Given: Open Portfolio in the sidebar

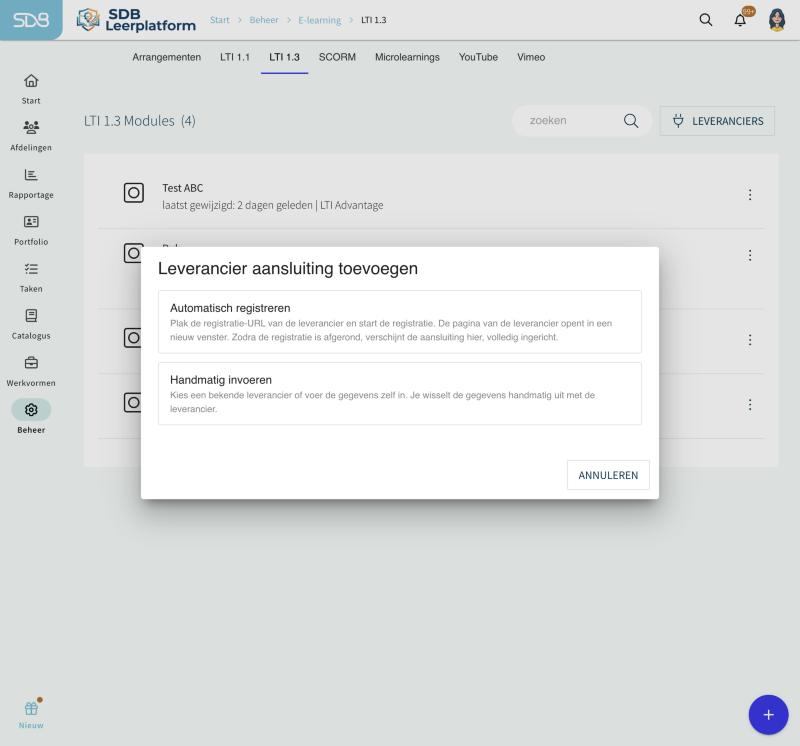Looking at the screenshot, I should click(31, 231).
